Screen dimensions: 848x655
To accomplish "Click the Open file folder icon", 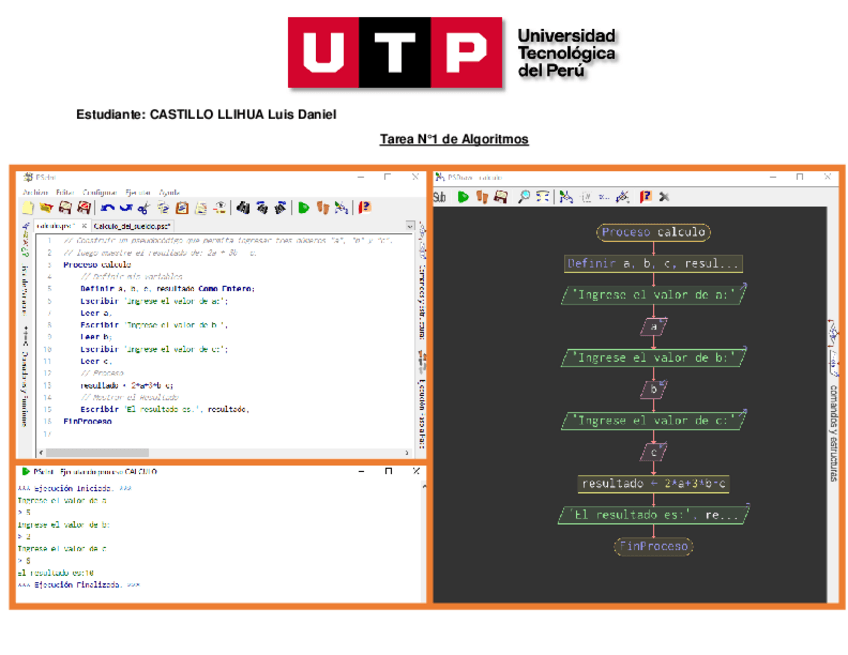I will pyautogui.click(x=46, y=208).
